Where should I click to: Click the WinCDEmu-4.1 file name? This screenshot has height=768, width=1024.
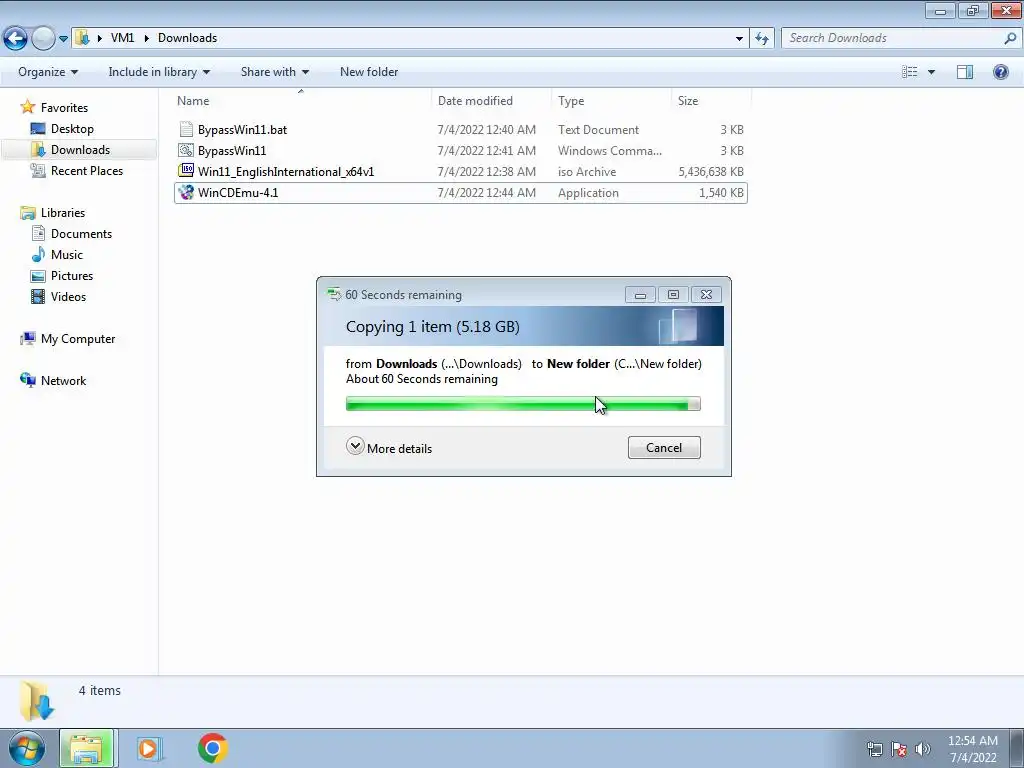tap(238, 193)
